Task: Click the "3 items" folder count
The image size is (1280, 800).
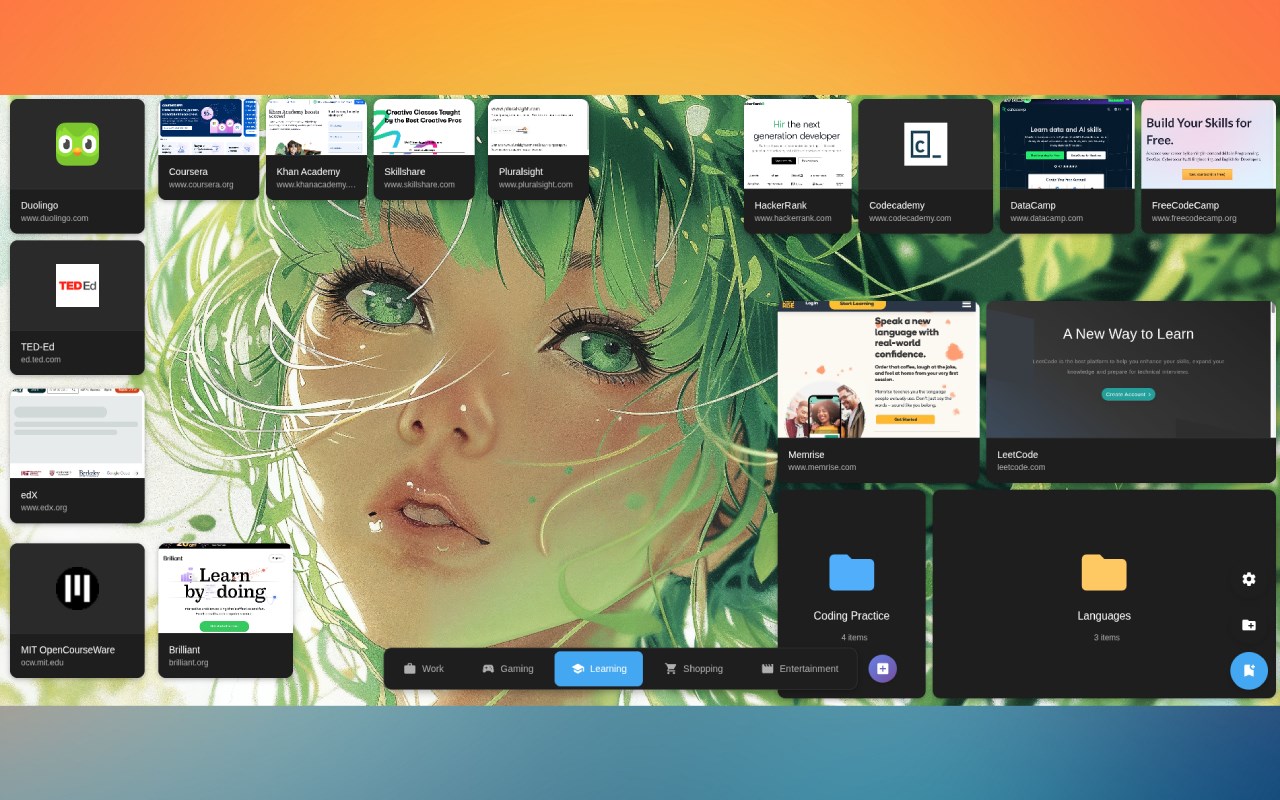Action: tap(1106, 637)
